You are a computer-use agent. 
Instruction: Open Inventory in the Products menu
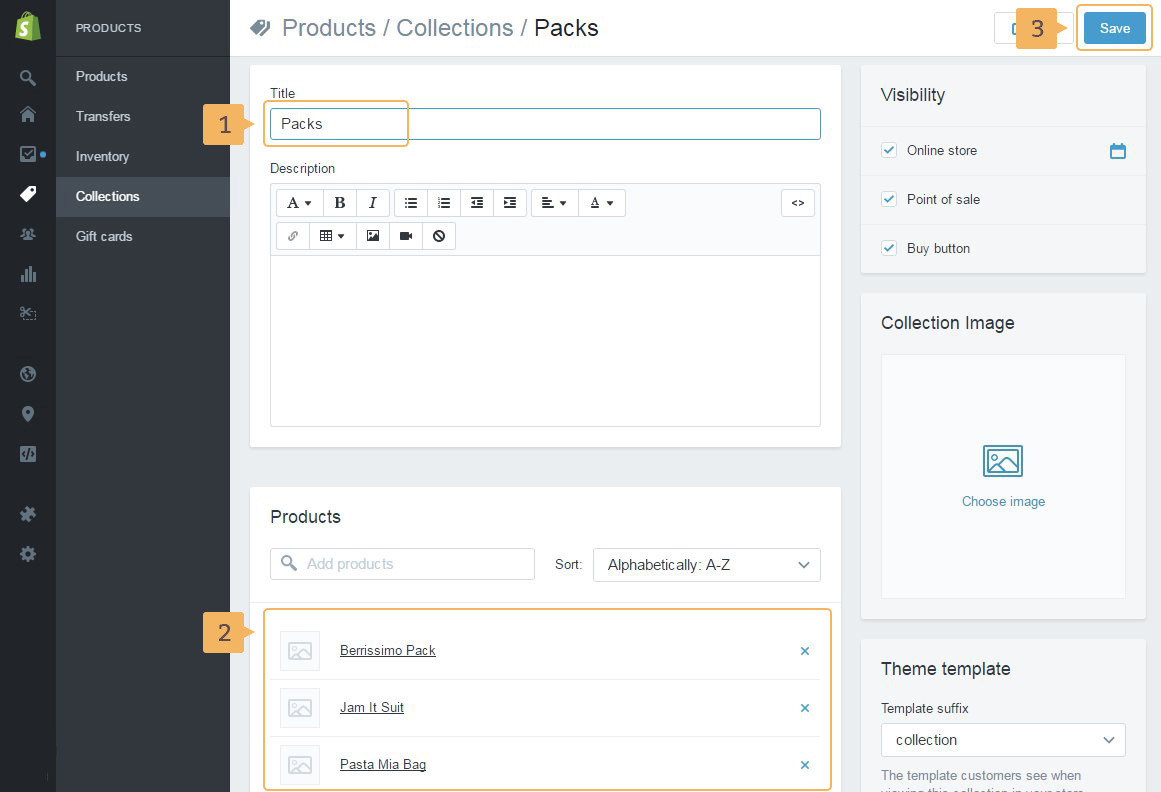[x=102, y=156]
